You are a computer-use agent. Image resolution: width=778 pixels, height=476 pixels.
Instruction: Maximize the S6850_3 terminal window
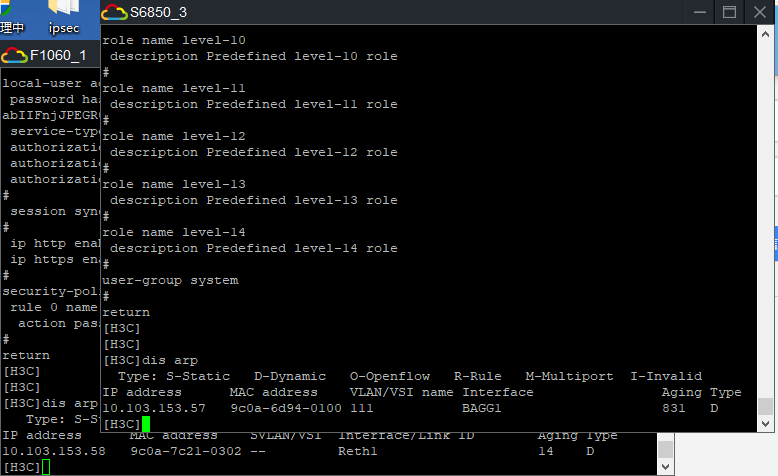click(x=729, y=12)
